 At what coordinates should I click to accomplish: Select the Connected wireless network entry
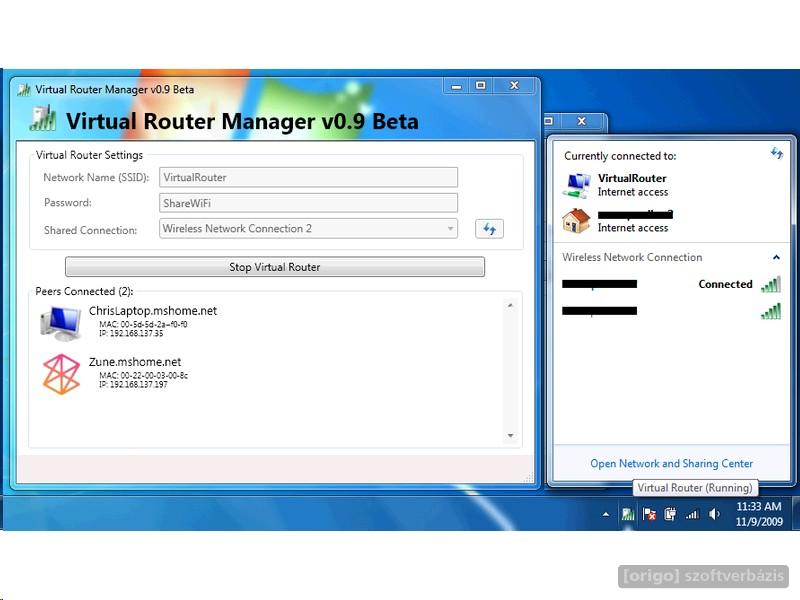pos(671,284)
